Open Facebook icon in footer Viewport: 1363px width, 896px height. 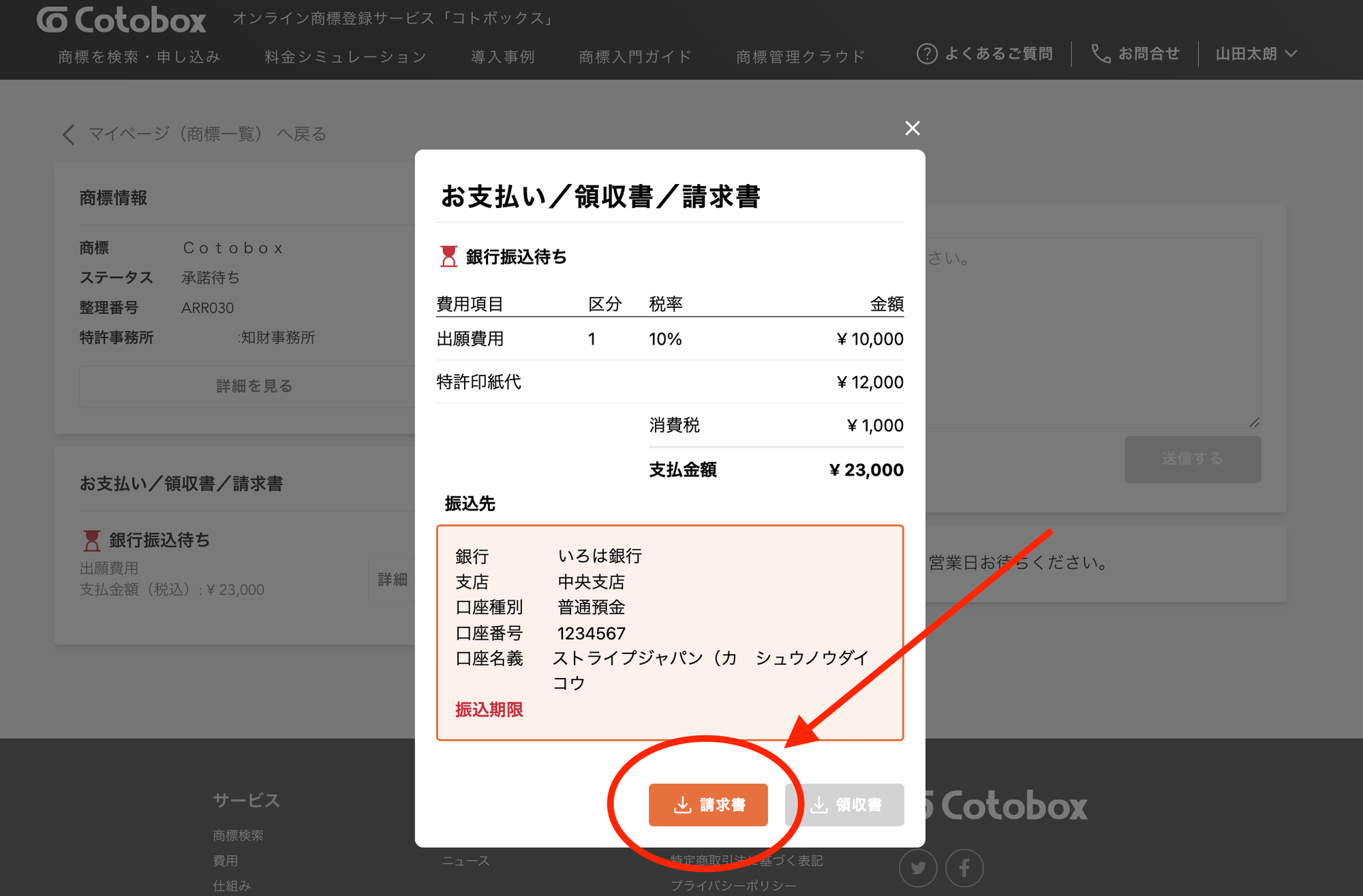coord(964,867)
